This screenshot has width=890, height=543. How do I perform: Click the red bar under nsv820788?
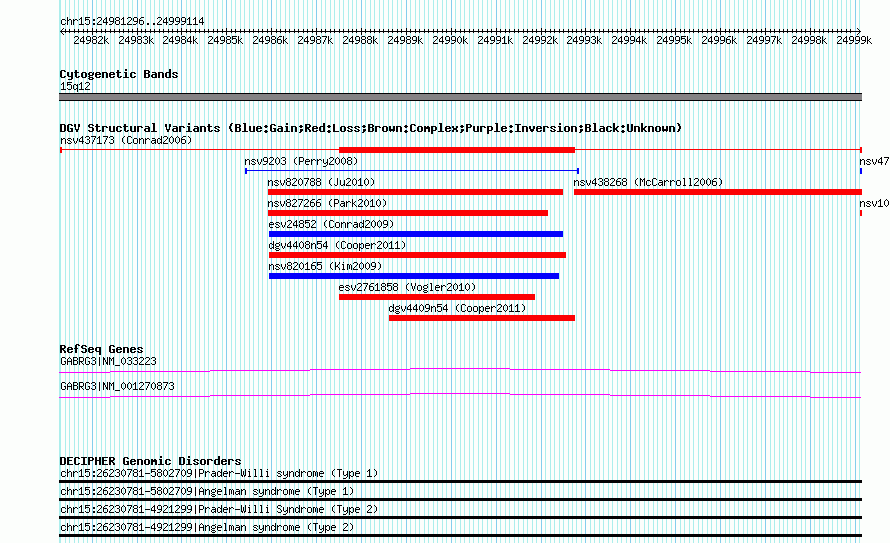(x=415, y=192)
